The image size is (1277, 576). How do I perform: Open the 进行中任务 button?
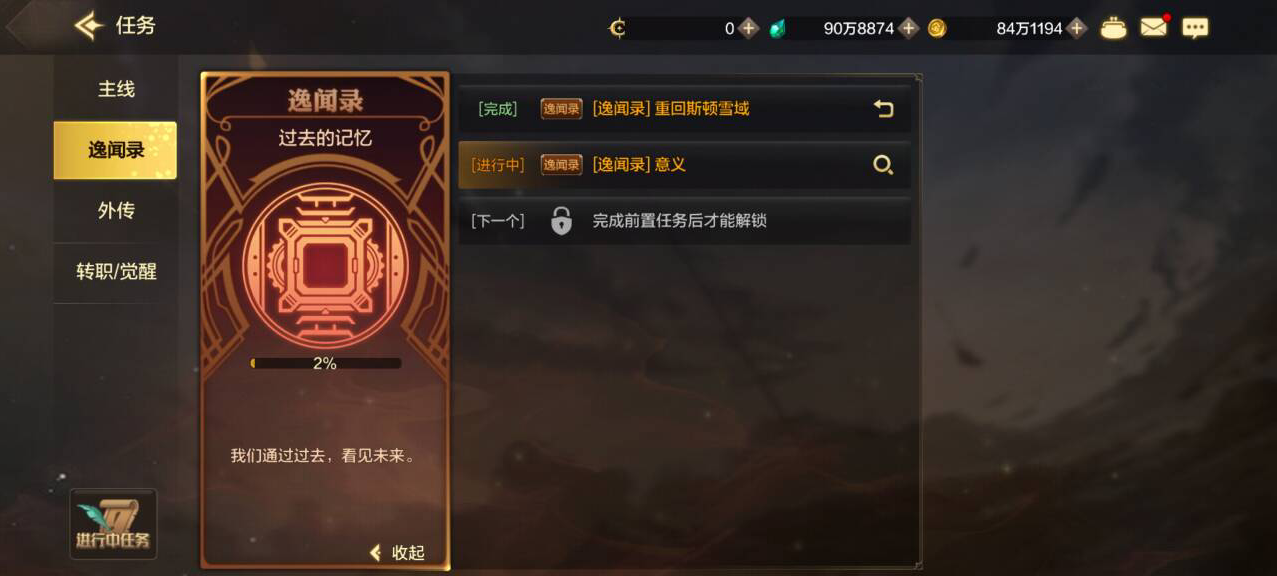pyautogui.click(x=113, y=524)
